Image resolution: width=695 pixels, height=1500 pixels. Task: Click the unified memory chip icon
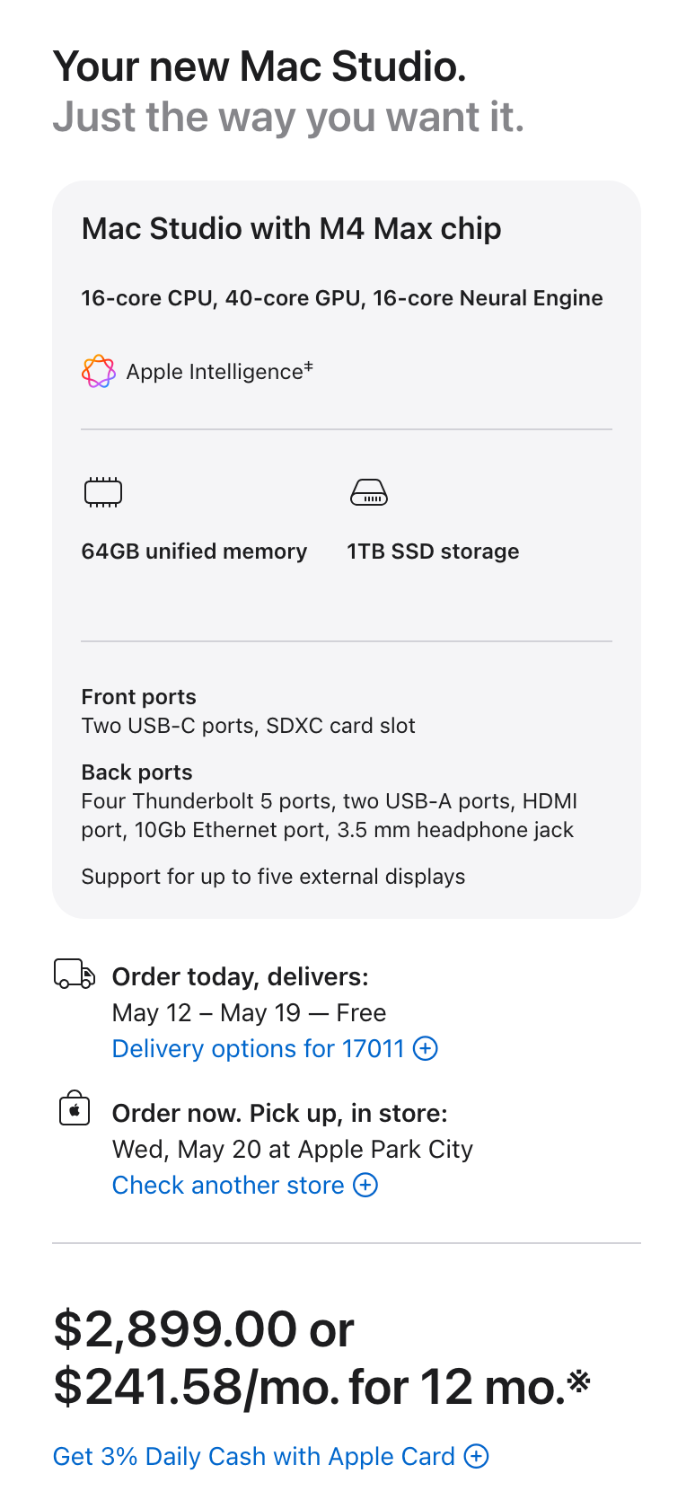click(103, 492)
